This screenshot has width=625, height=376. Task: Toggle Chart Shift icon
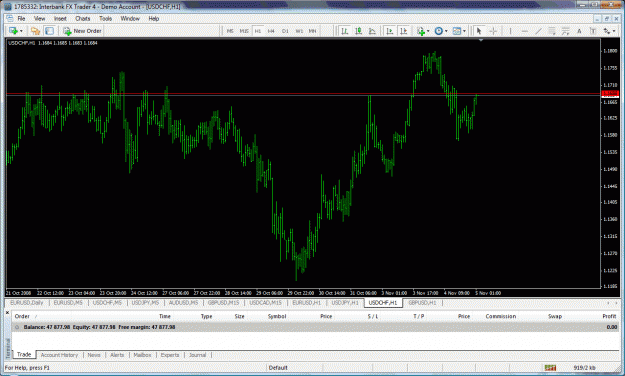(x=403, y=31)
